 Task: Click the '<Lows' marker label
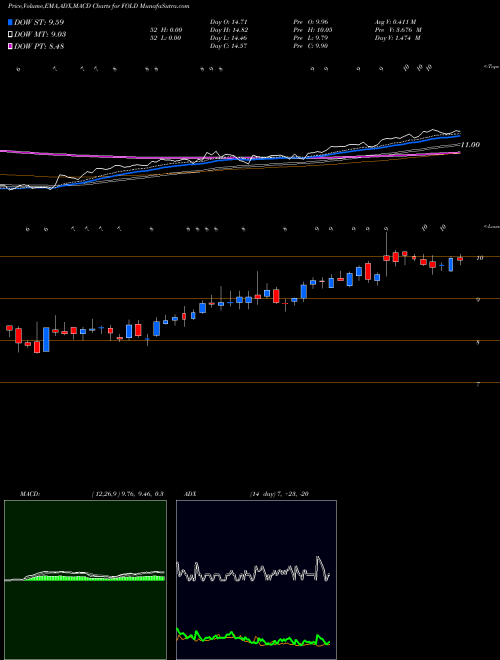[x=492, y=226]
